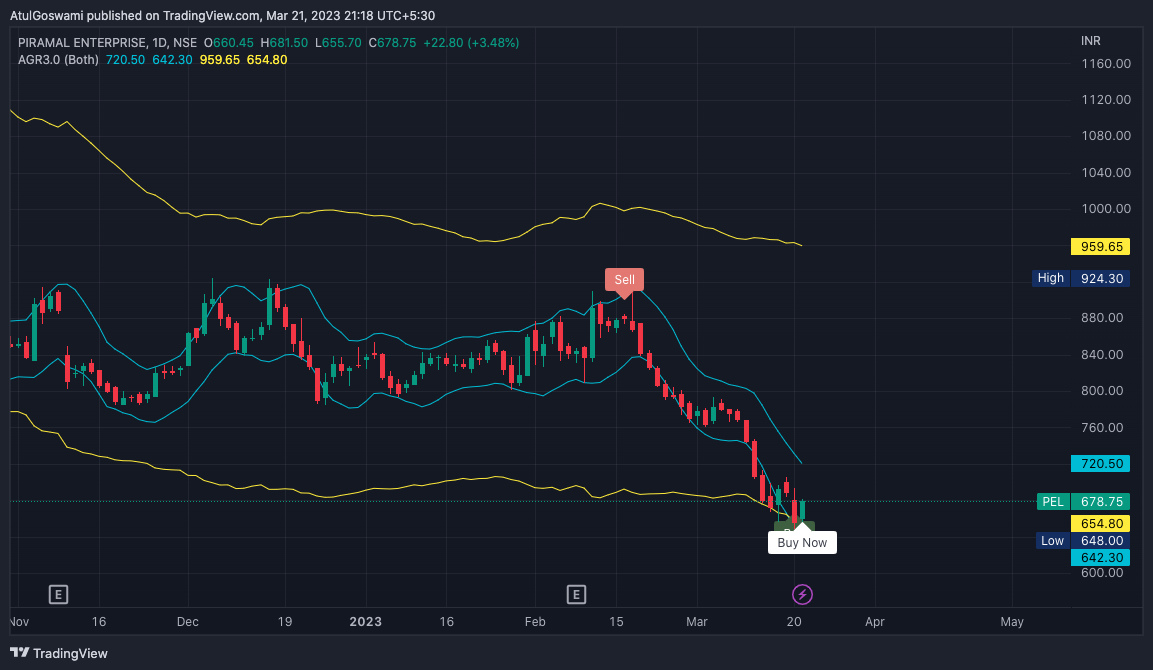Click the cyan 642.30 price label
The width and height of the screenshot is (1153, 670).
[1101, 557]
